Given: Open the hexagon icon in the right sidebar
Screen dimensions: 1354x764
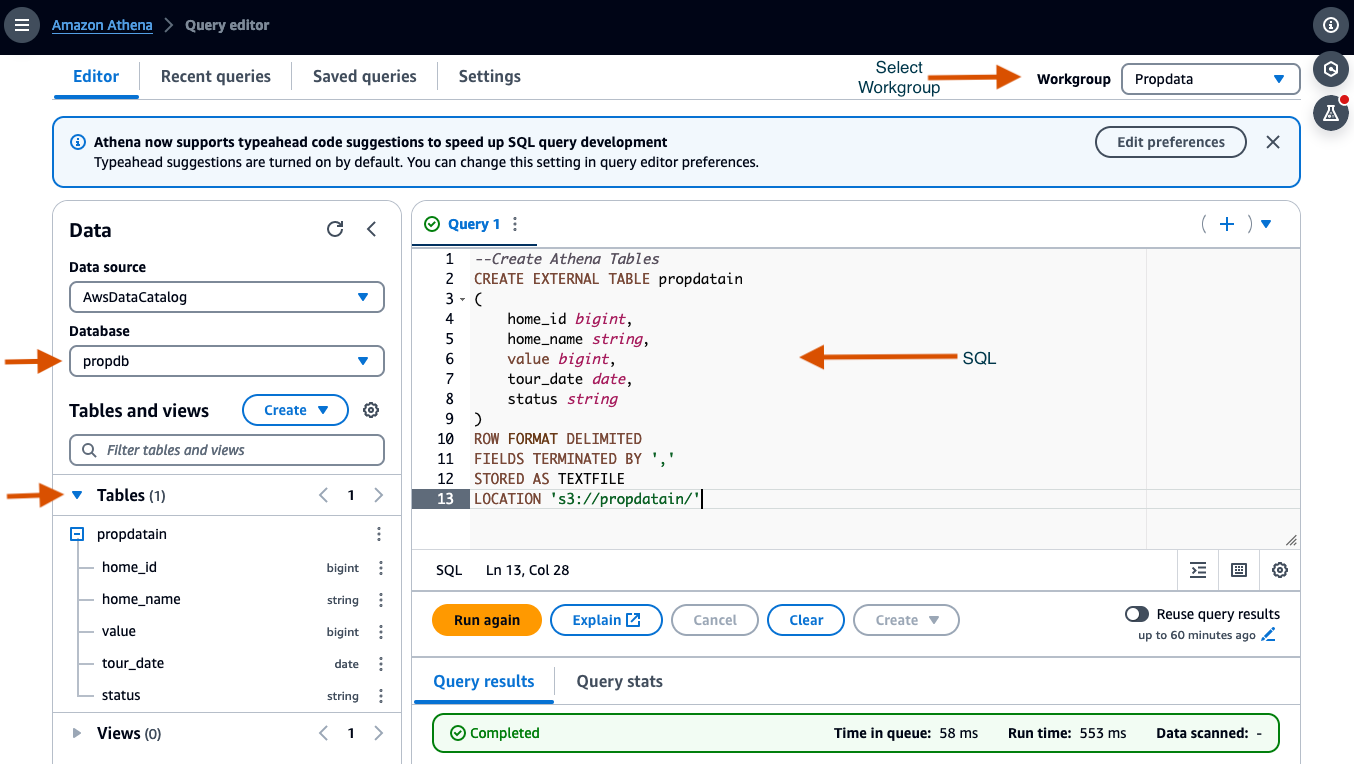Looking at the screenshot, I should point(1330,69).
